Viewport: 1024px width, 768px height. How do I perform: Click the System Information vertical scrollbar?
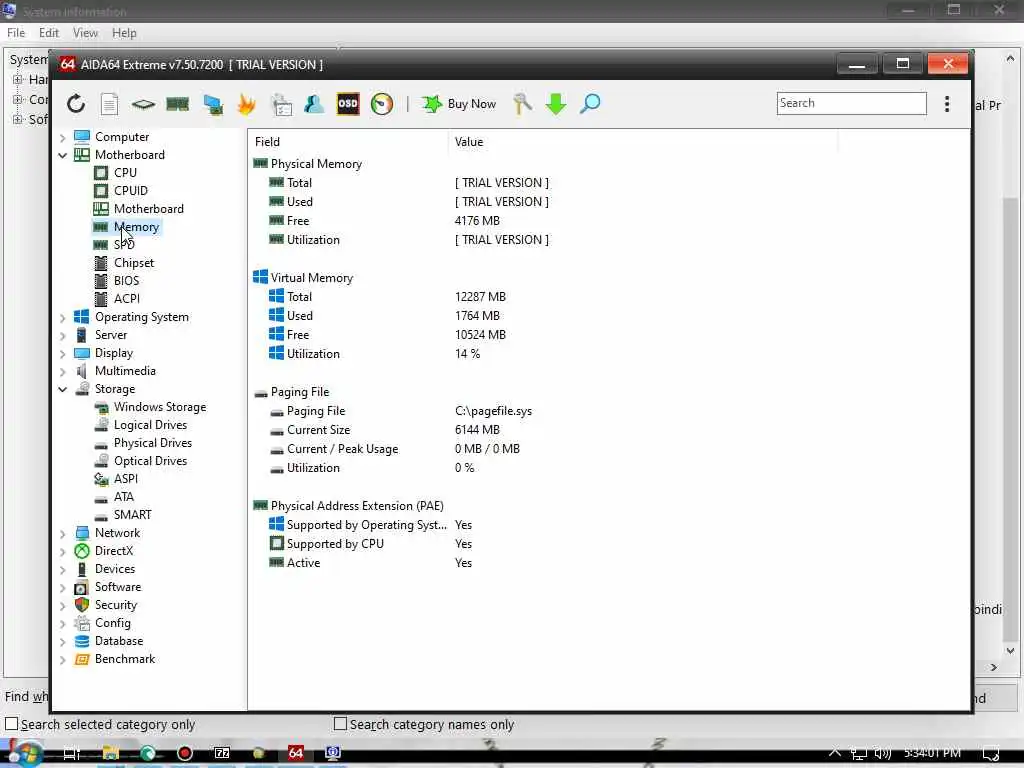(1010, 418)
